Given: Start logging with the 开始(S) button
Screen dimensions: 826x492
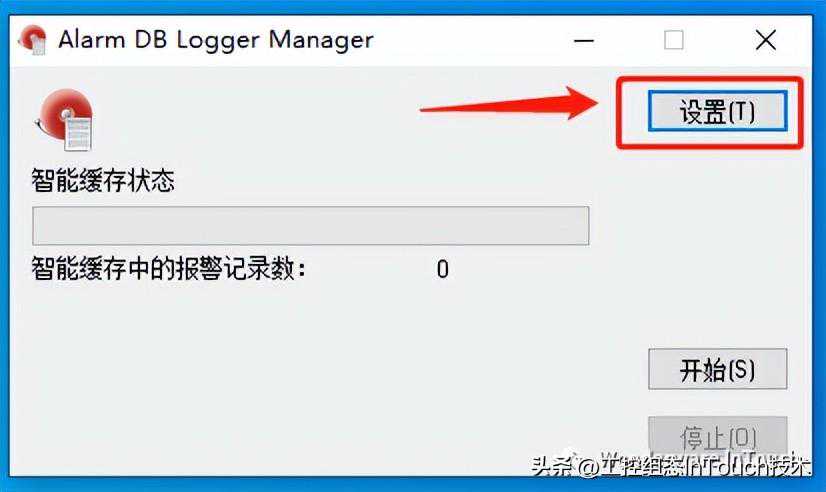Looking at the screenshot, I should point(717,369).
